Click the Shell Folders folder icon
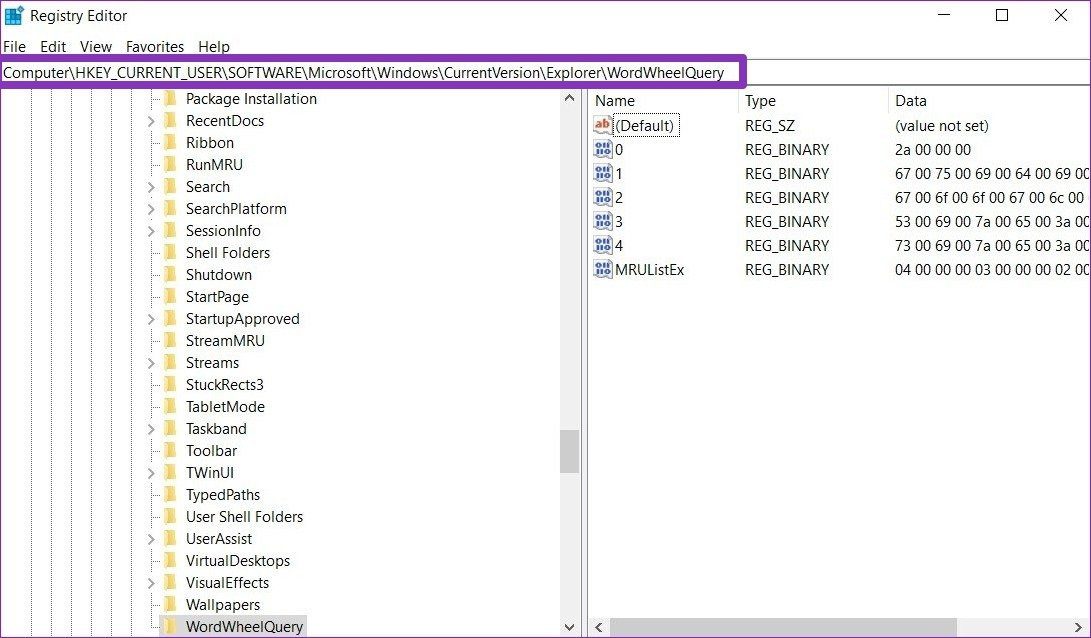The height and width of the screenshot is (638, 1091). 170,253
